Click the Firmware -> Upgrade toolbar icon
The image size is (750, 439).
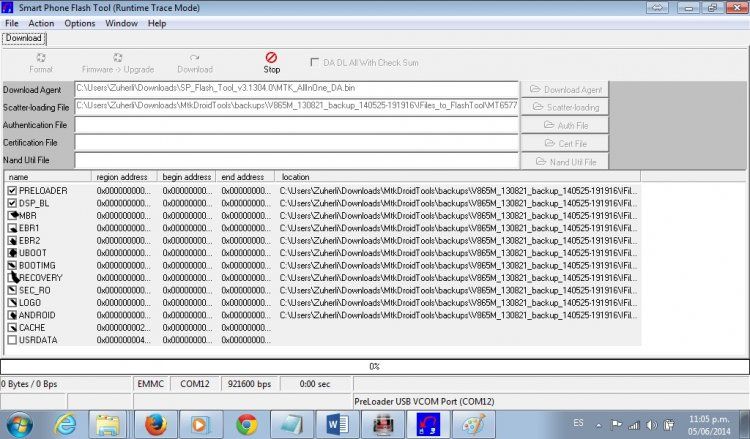[118, 58]
